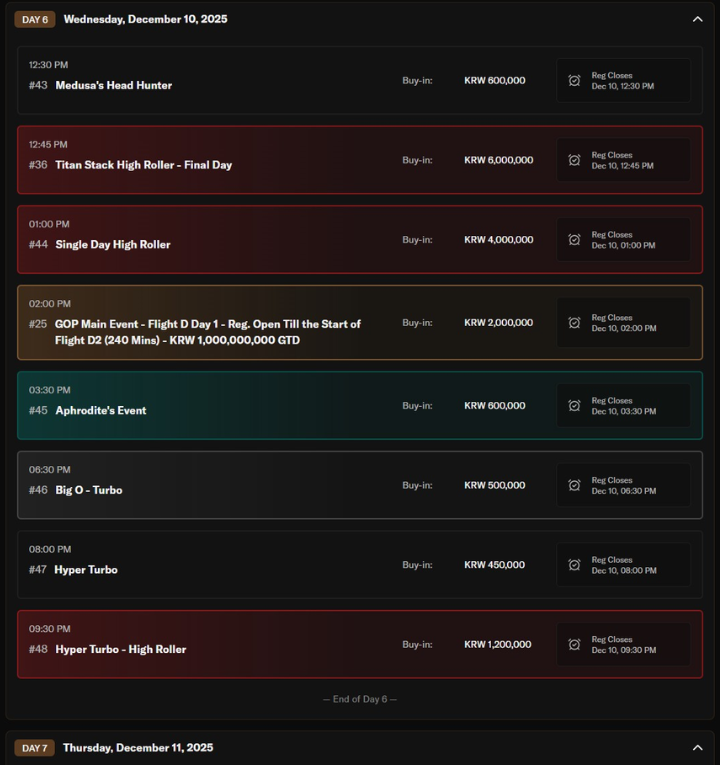Open Titan Stack High Roller - Final Day
Screen dimensions: 720x765
click(143, 165)
